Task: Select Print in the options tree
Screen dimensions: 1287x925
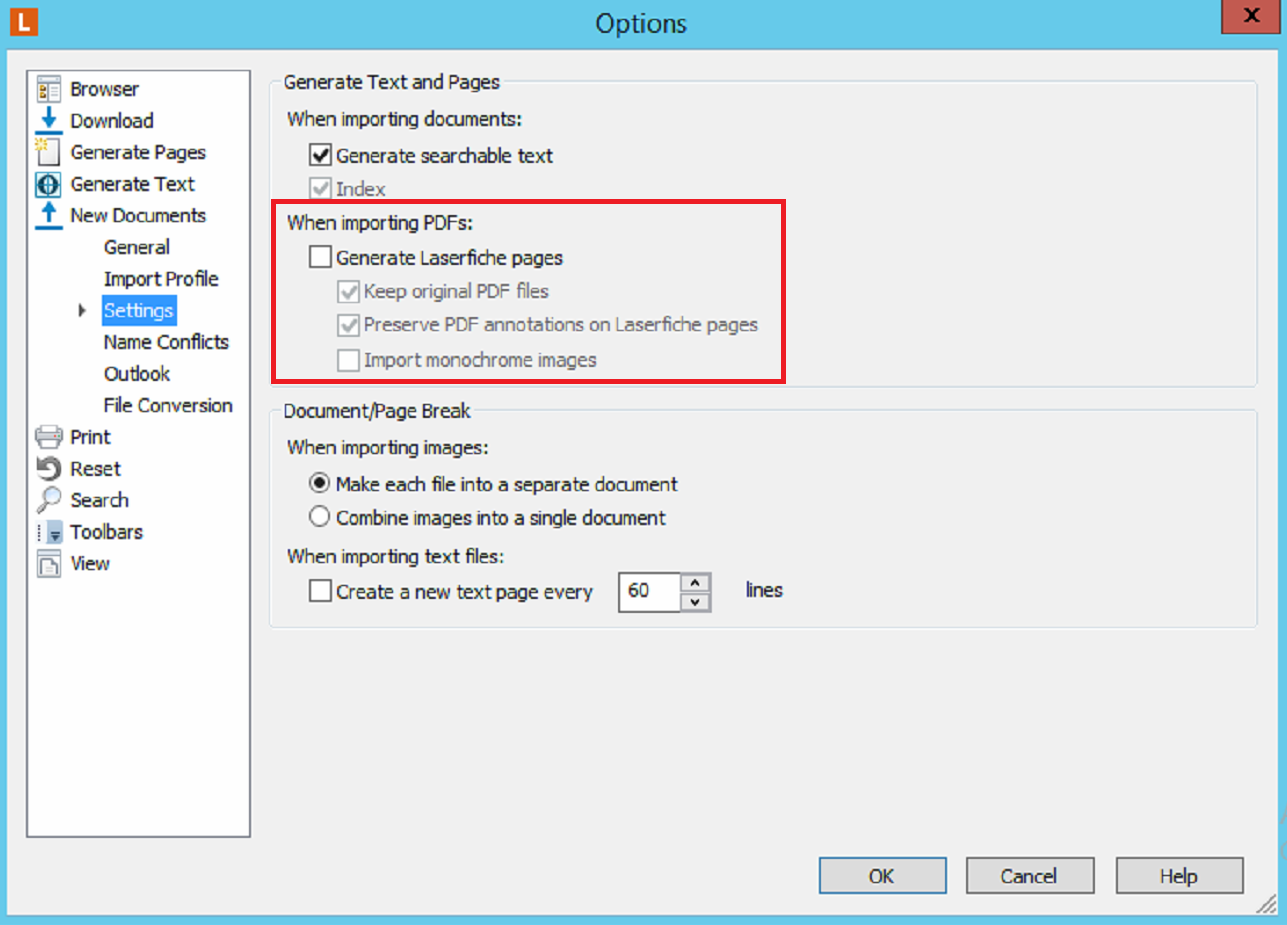Action: (91, 437)
